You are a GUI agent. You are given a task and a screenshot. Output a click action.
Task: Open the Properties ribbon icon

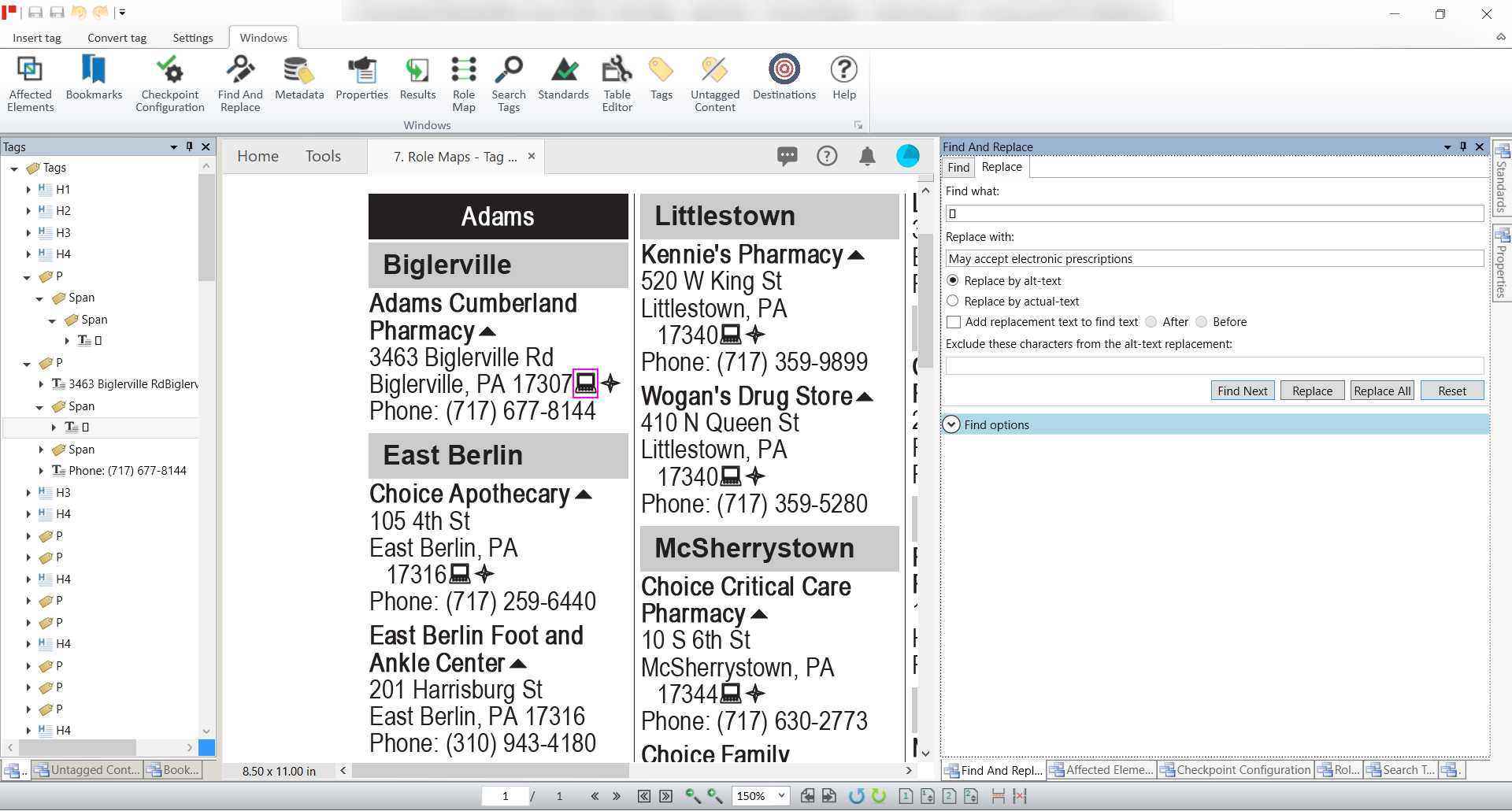tap(361, 78)
